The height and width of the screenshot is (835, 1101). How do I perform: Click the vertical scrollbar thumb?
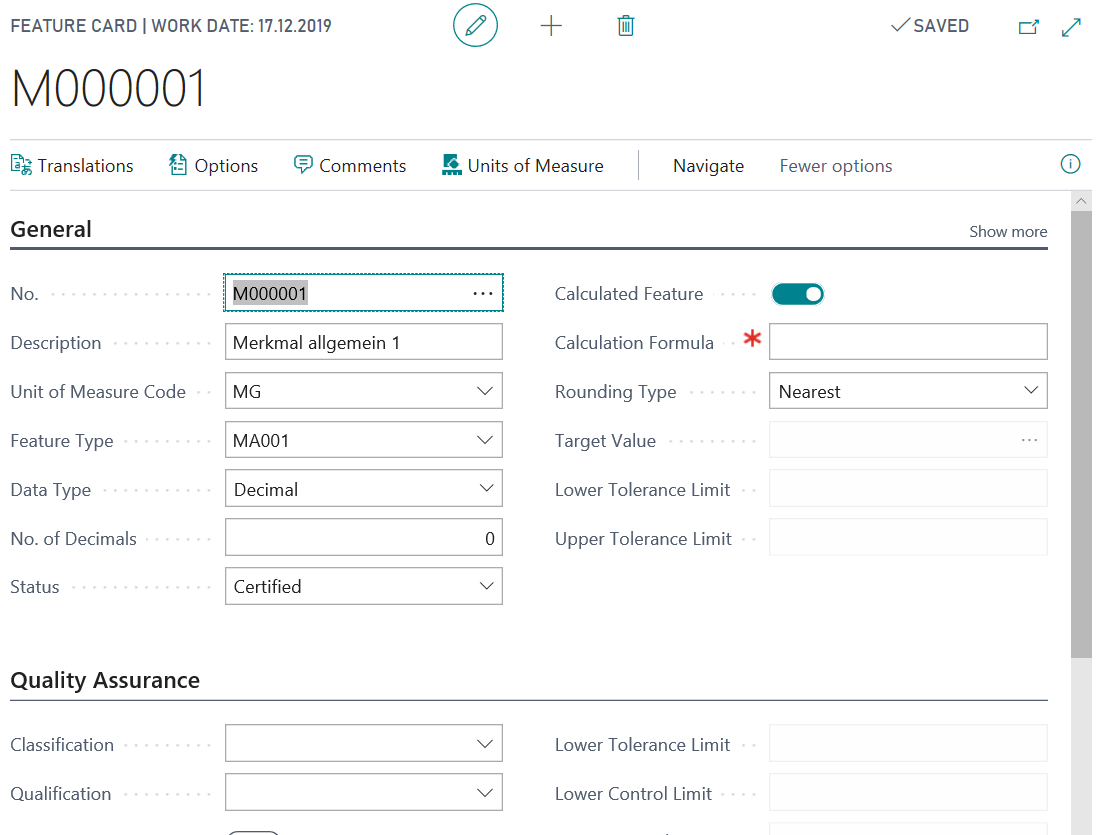click(1081, 434)
